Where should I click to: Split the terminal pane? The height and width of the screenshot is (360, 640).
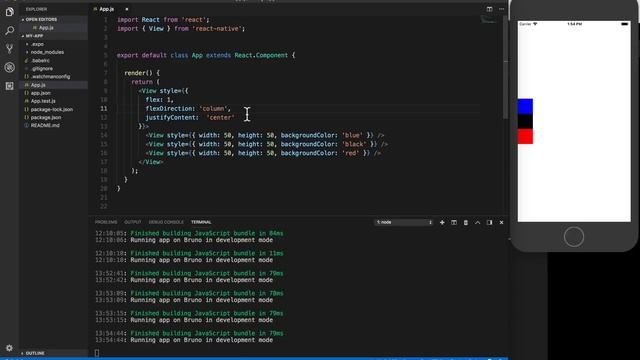pyautogui.click(x=454, y=222)
